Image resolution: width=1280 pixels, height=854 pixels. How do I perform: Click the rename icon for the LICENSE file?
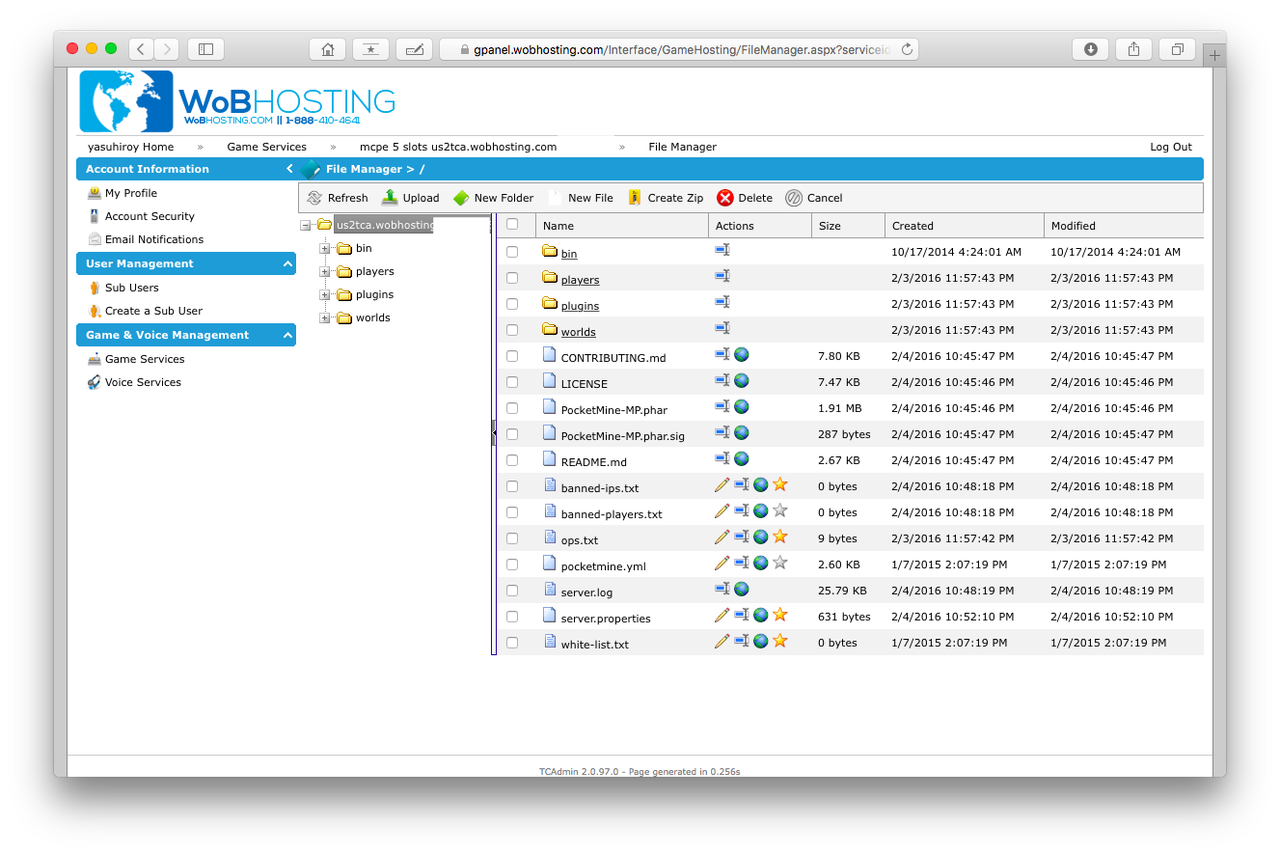[722, 380]
